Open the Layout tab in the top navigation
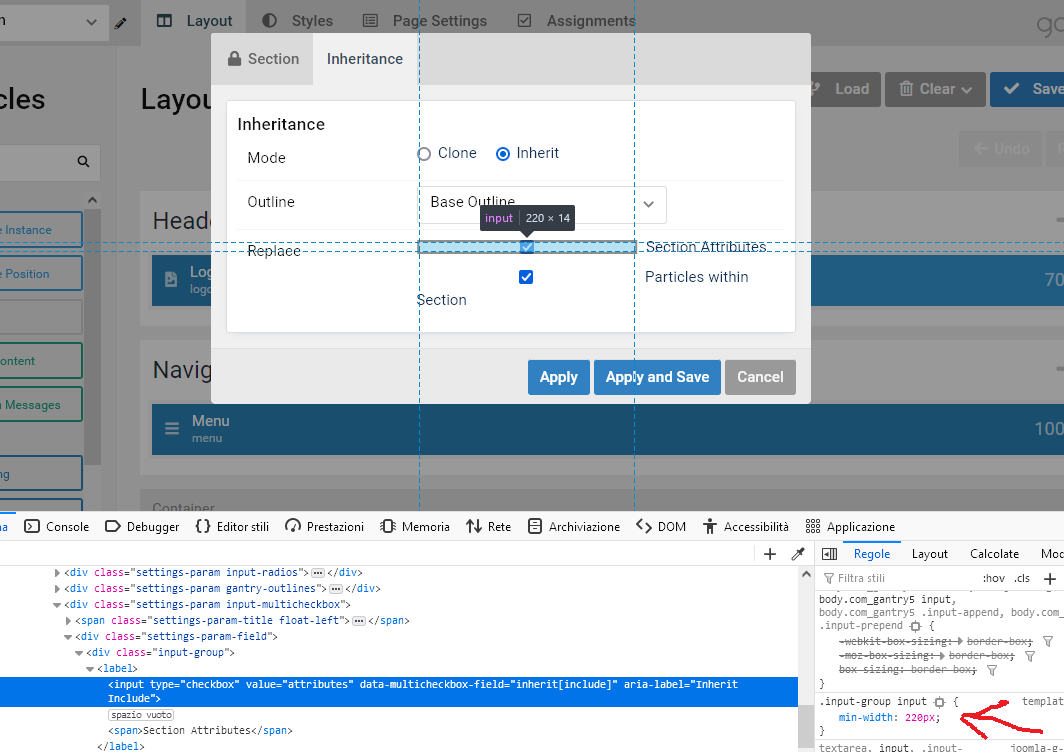Image resolution: width=1064 pixels, height=752 pixels. 194,21
